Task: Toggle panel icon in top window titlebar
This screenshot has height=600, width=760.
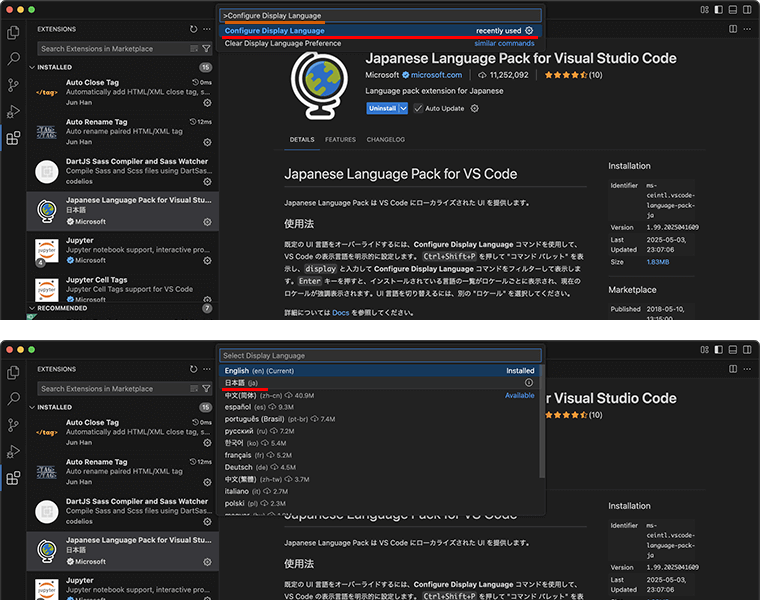Action: click(733, 10)
